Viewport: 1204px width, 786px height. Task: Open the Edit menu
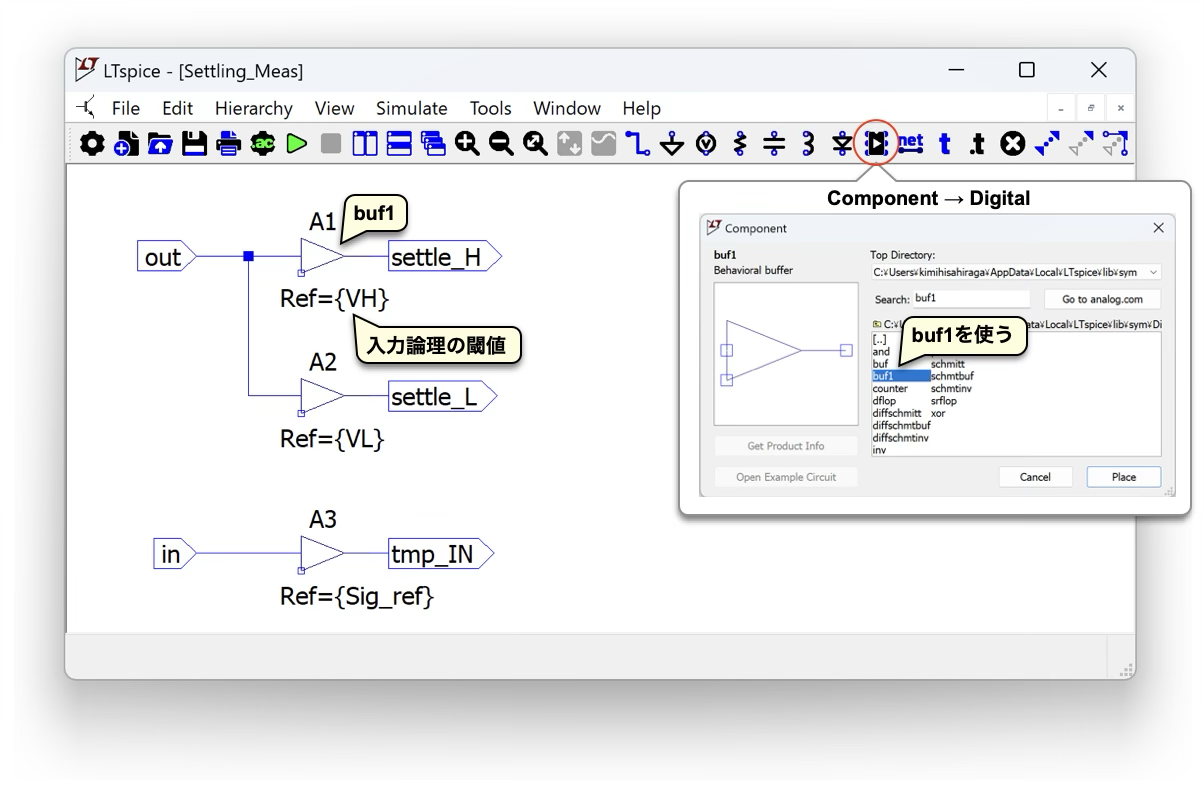point(178,108)
